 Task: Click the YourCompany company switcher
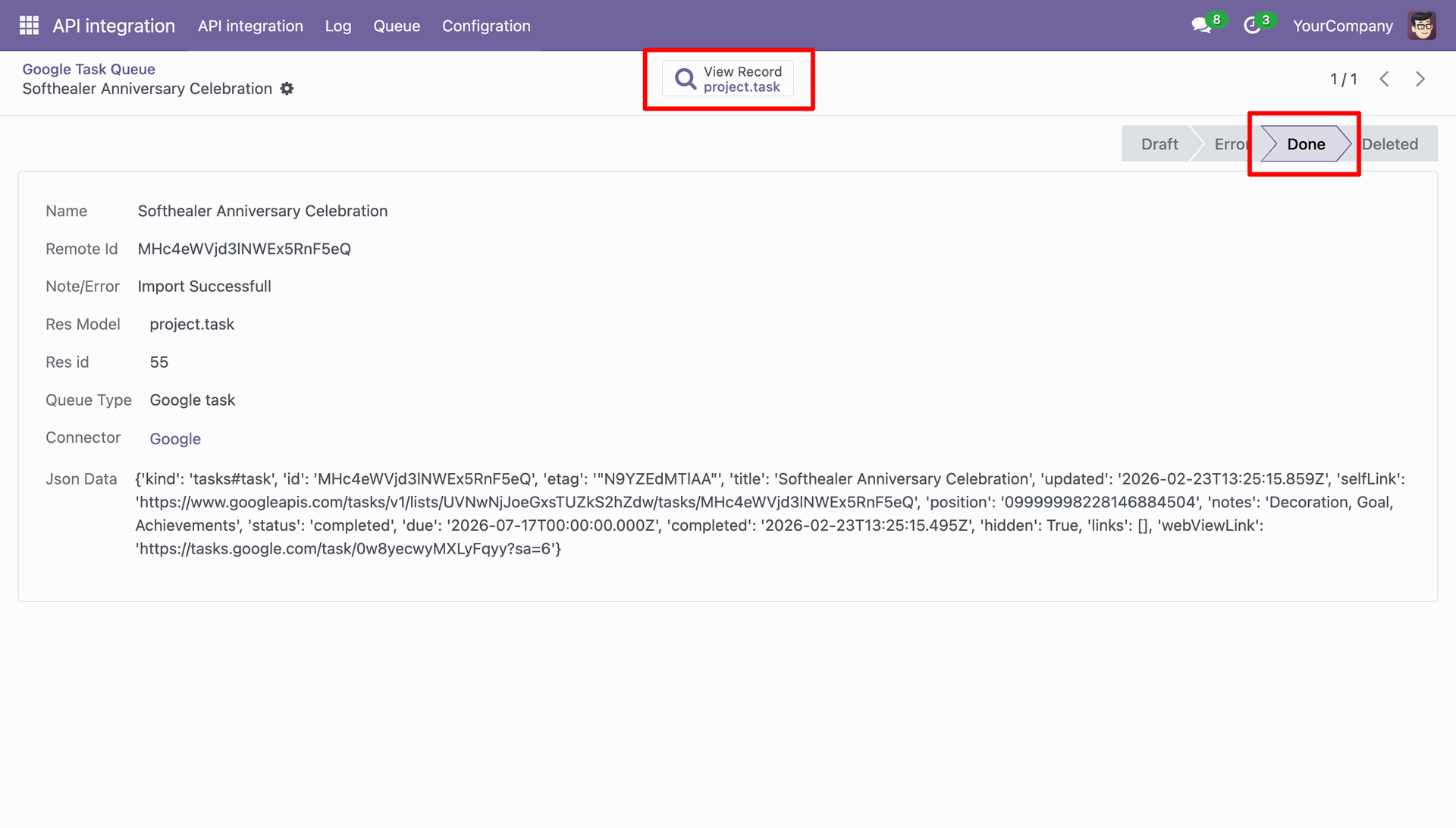(1342, 26)
